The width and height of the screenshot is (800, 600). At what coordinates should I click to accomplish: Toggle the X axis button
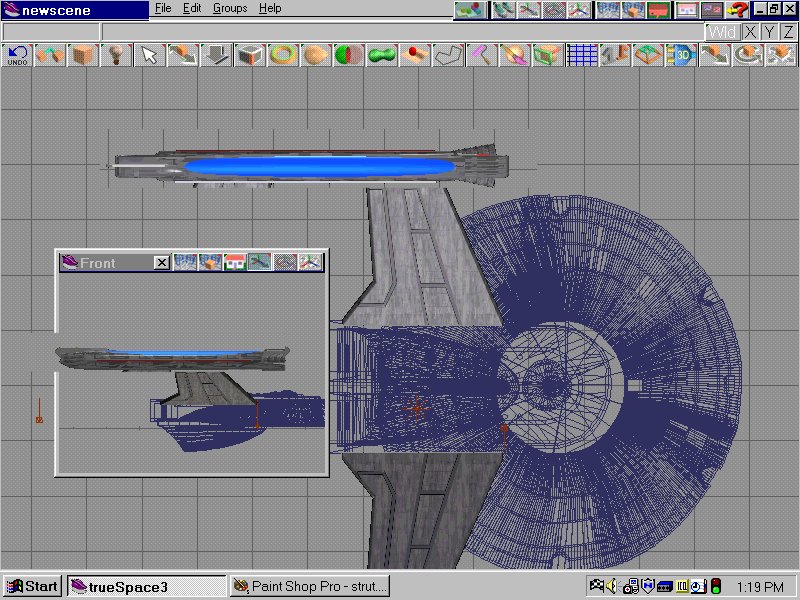[750, 32]
